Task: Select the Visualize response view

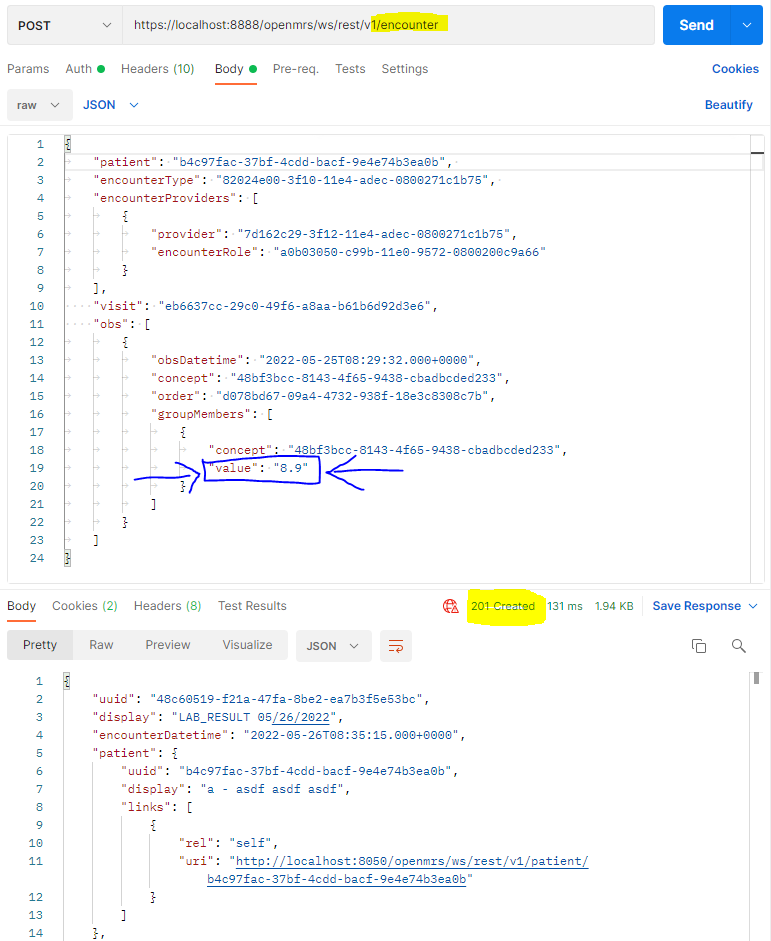Action: [247, 645]
